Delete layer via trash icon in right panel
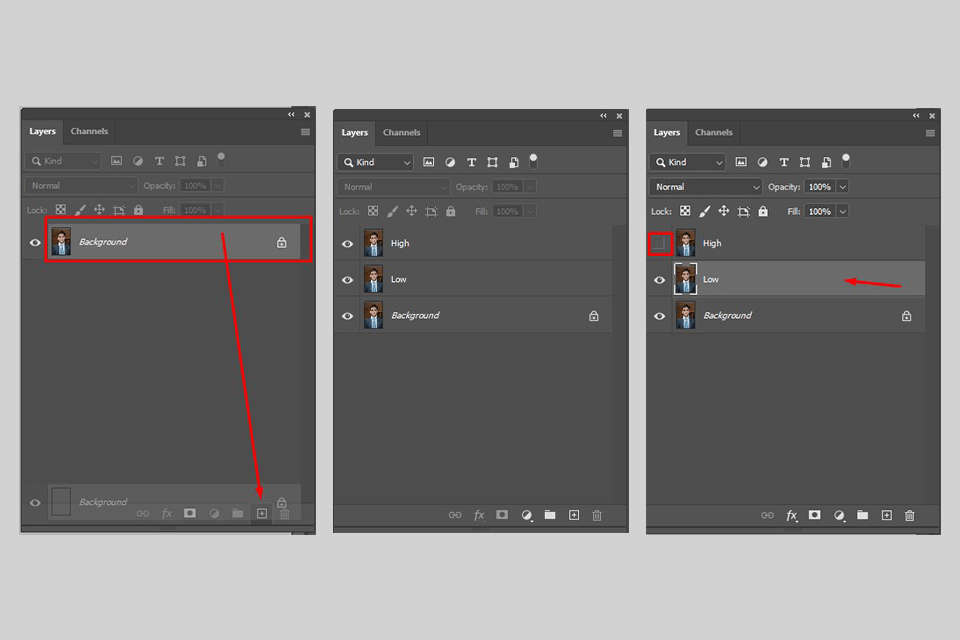 (910, 515)
